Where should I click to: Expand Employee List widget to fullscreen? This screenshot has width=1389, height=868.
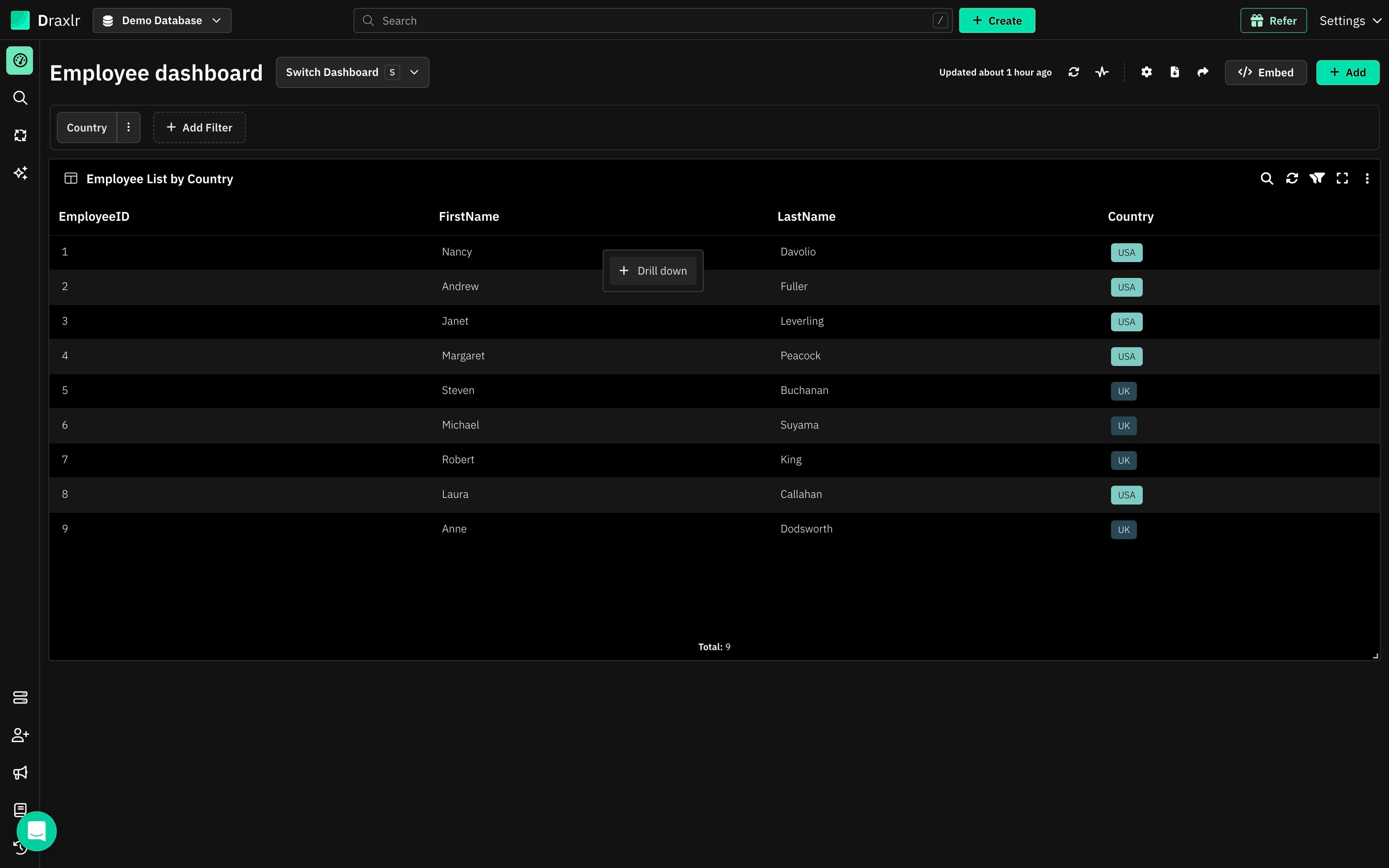pyautogui.click(x=1342, y=179)
